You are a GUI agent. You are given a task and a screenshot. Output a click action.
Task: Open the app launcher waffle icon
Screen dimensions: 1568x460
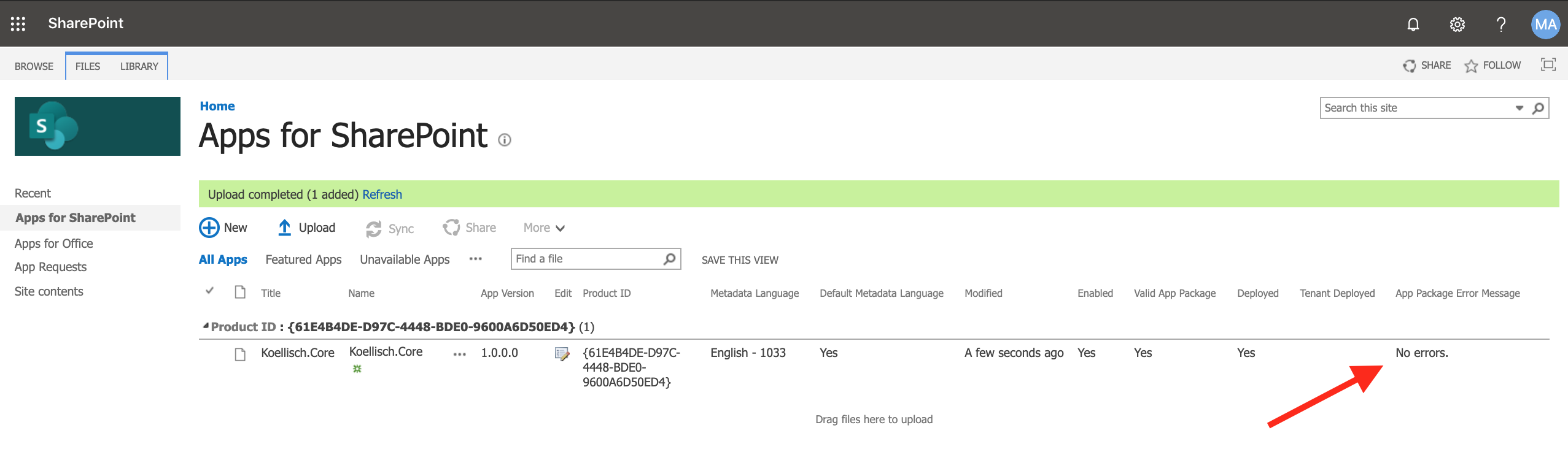click(18, 24)
